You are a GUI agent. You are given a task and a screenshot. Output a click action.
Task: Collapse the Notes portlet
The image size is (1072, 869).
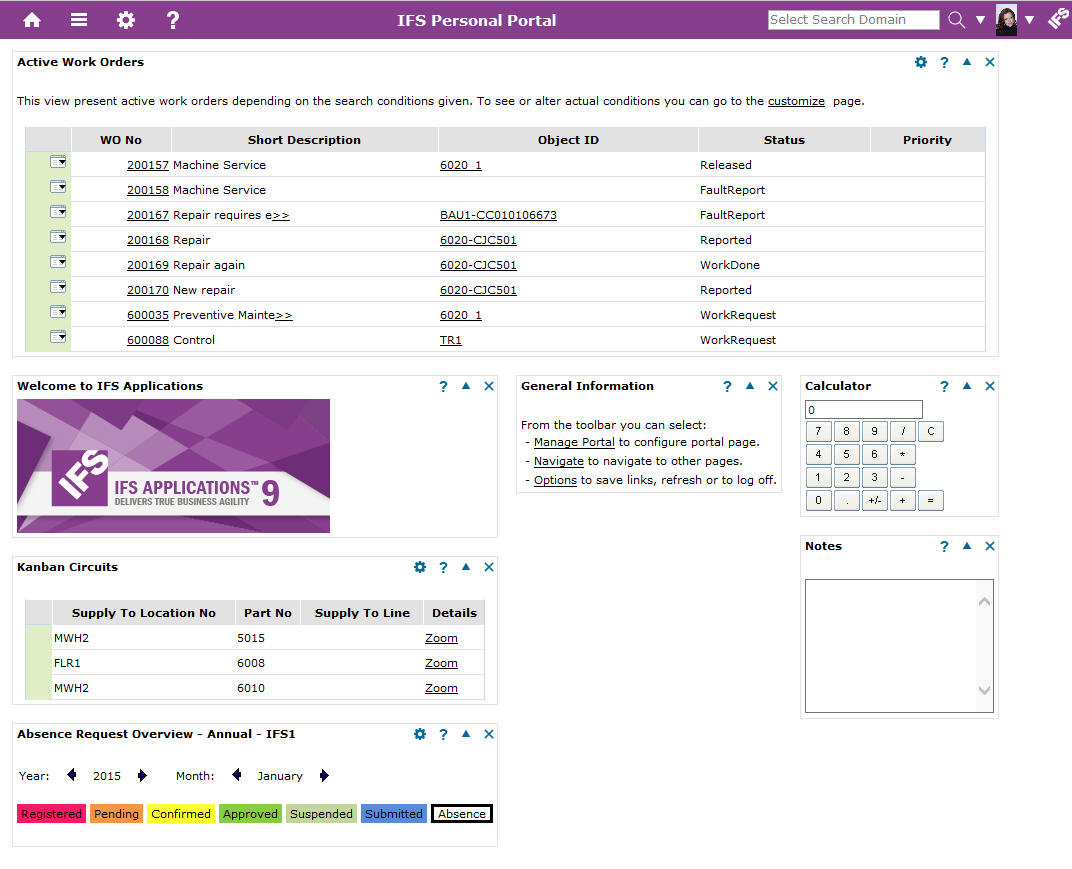point(967,546)
